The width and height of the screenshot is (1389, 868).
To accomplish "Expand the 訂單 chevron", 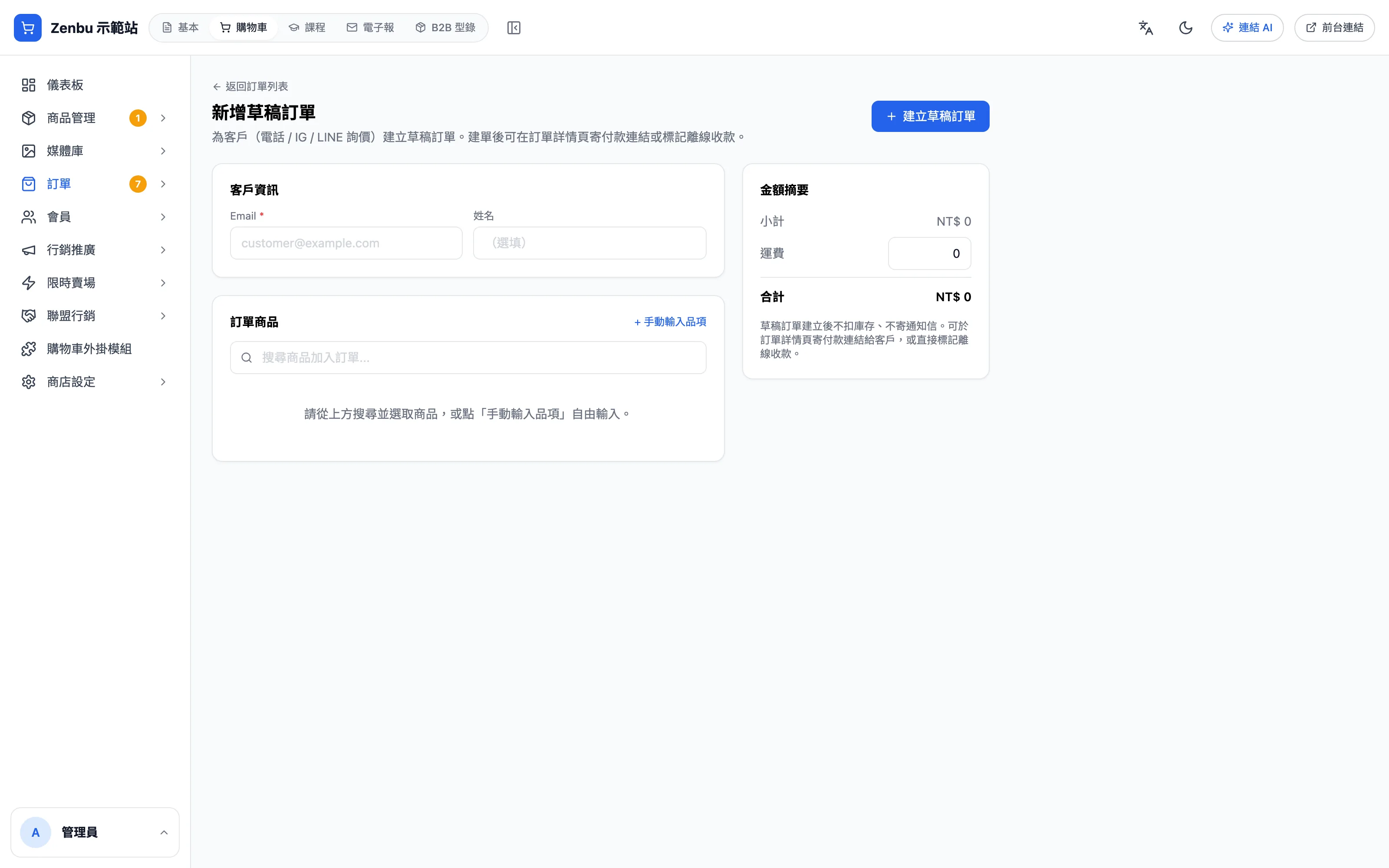I will (x=163, y=184).
